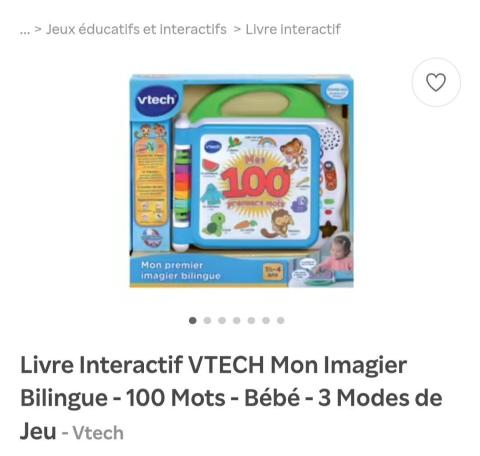Go to last image carousel dot
Viewport: 480px width, 456px height.
pos(281,320)
